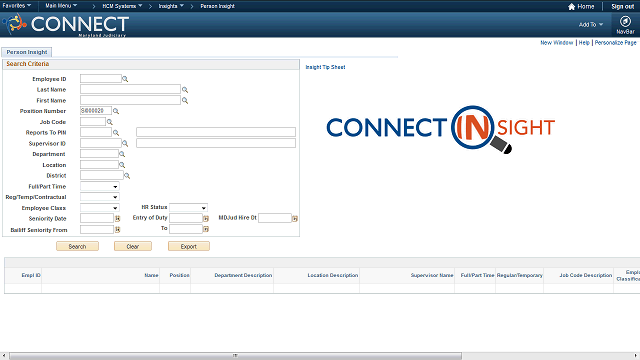Open First Name lookup magnifier
The width and height of the screenshot is (640, 360).
pyautogui.click(x=185, y=100)
